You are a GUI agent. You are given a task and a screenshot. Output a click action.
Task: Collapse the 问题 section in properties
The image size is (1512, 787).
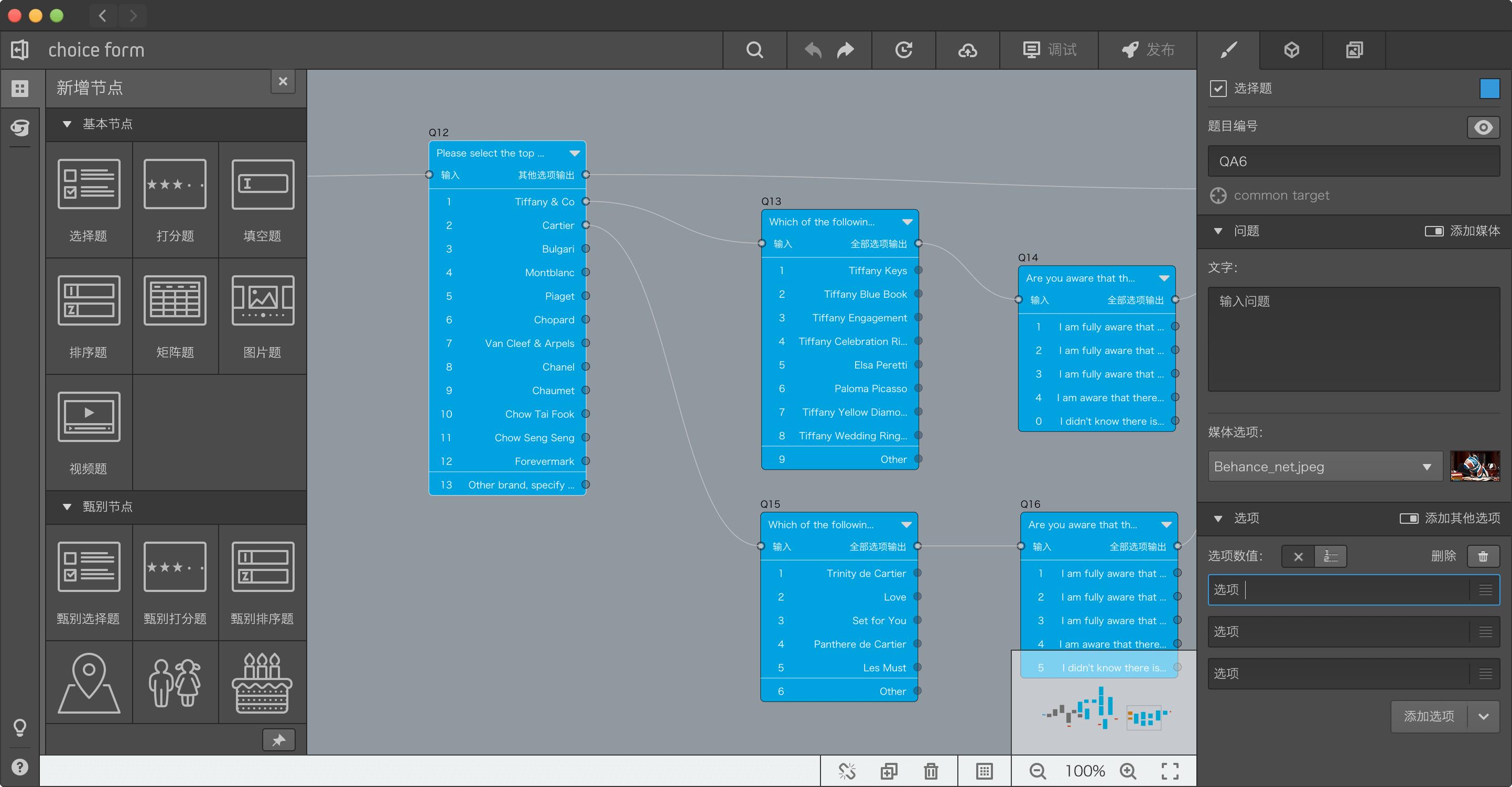pyautogui.click(x=1218, y=231)
